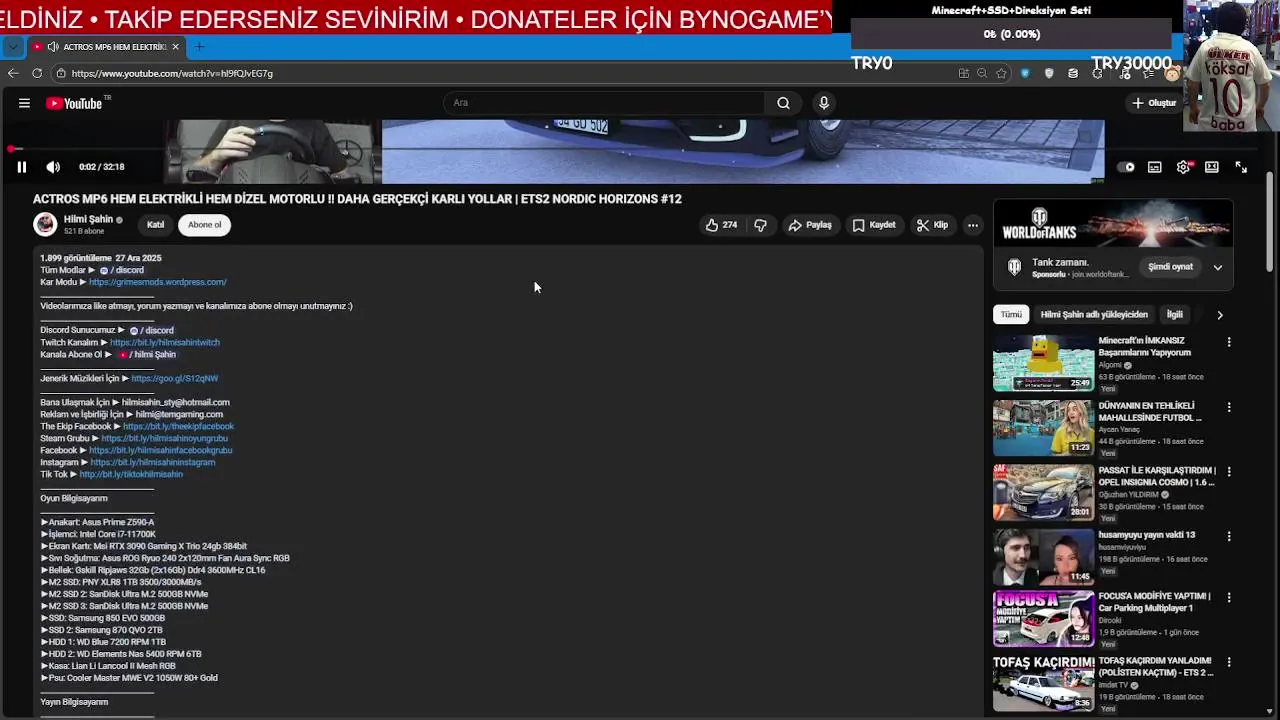Open player settings gear
This screenshot has width=1280, height=720.
click(x=1183, y=167)
